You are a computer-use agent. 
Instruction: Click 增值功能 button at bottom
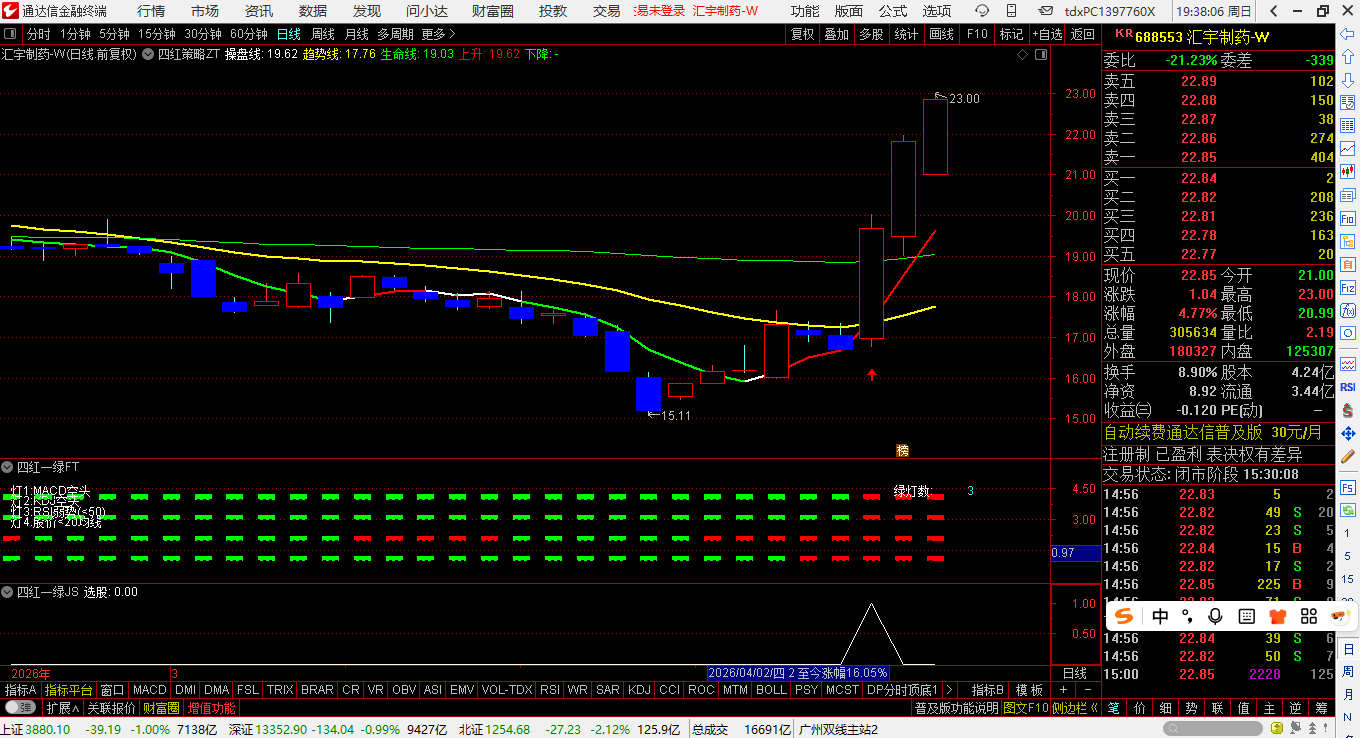(x=212, y=708)
